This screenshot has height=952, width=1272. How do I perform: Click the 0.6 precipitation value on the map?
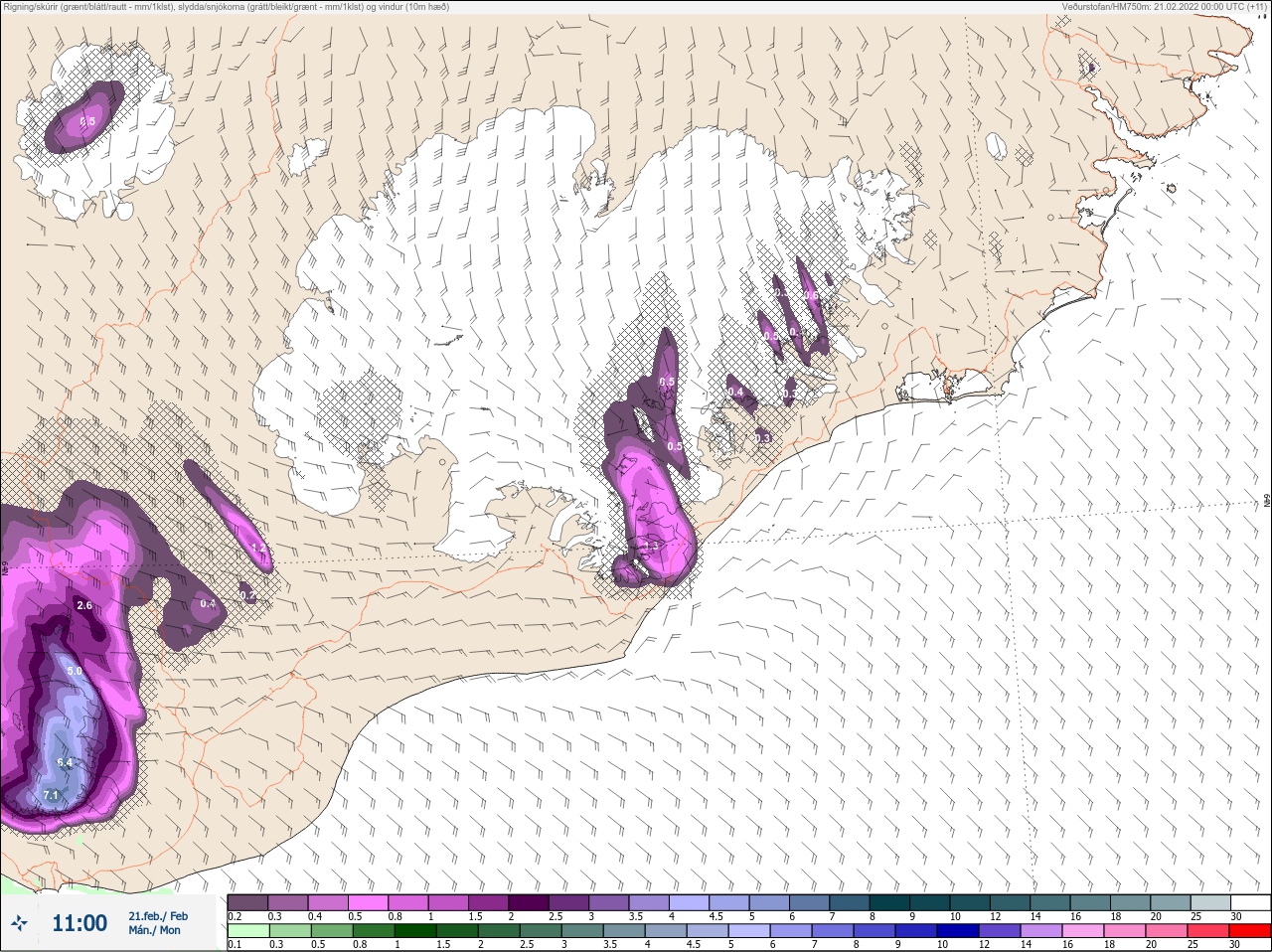(x=811, y=295)
